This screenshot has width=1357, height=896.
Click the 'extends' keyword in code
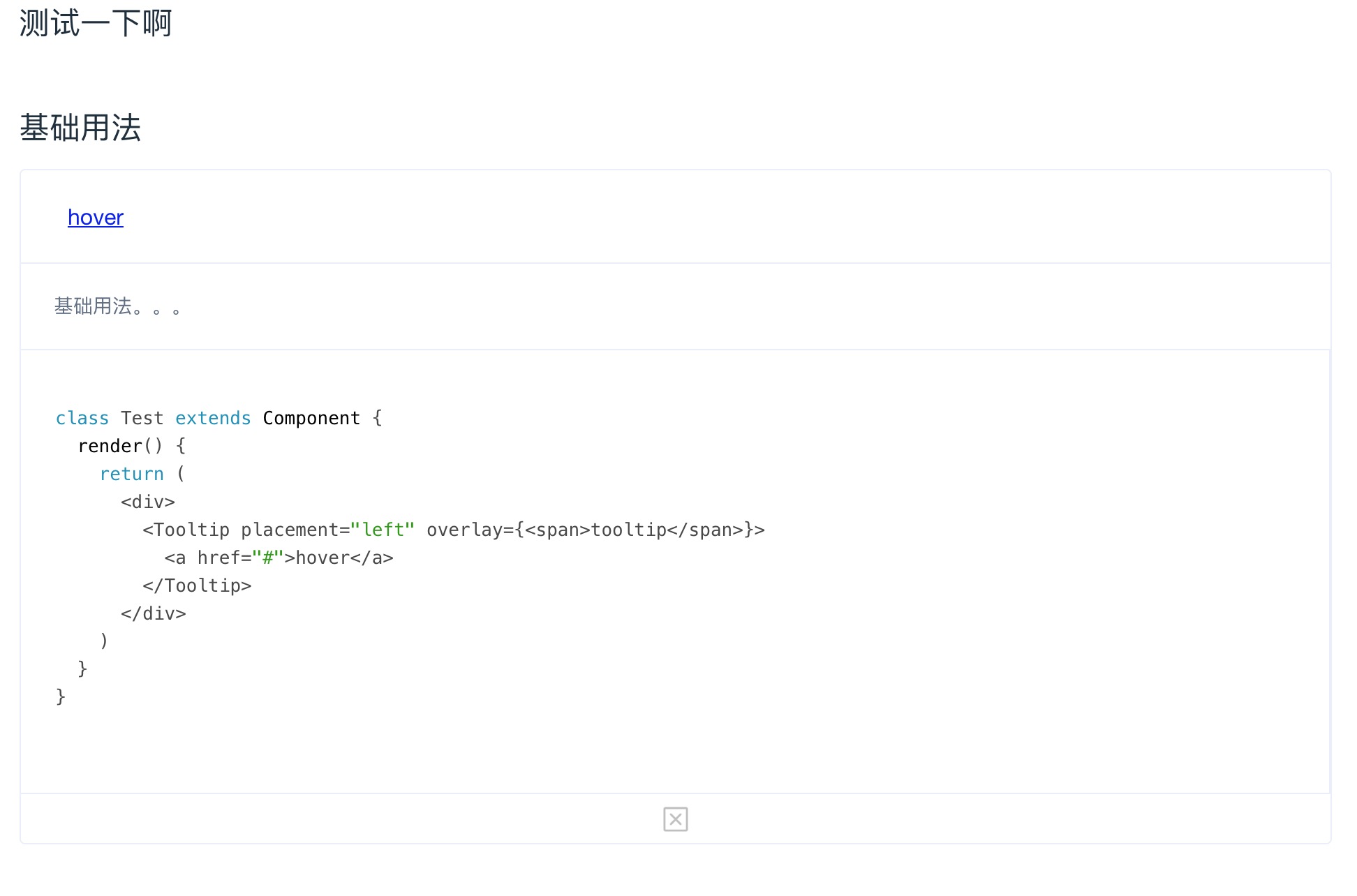click(x=213, y=418)
